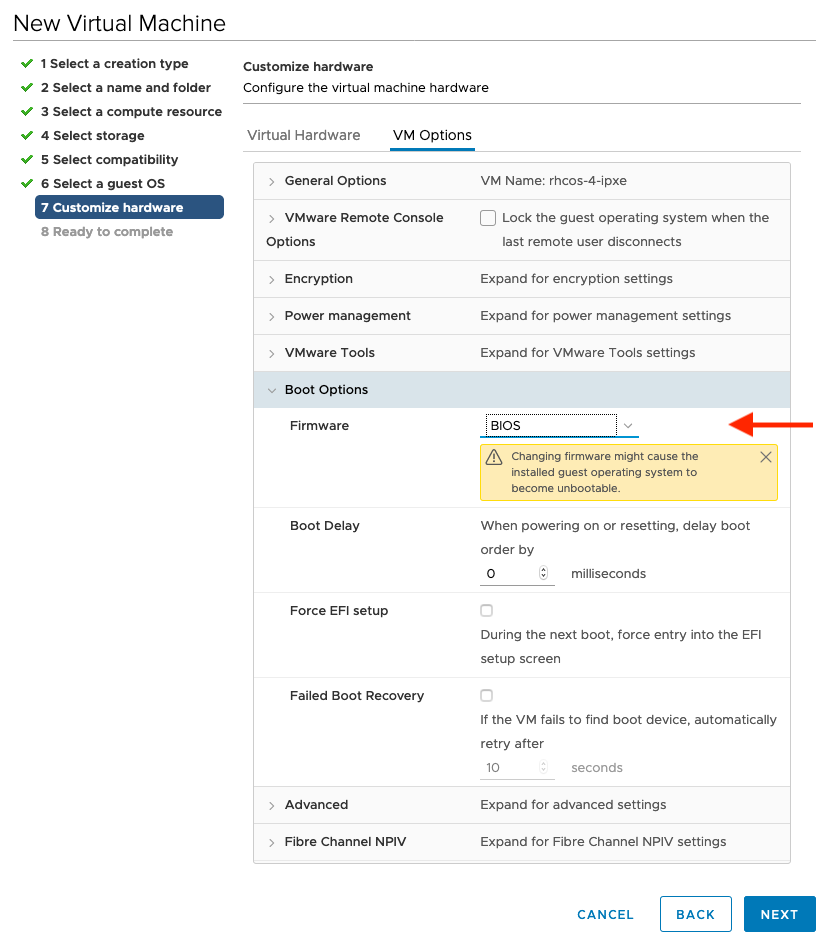This screenshot has height=949, width=827.
Task: Dismiss the firmware warning with X icon
Action: pyautogui.click(x=766, y=457)
